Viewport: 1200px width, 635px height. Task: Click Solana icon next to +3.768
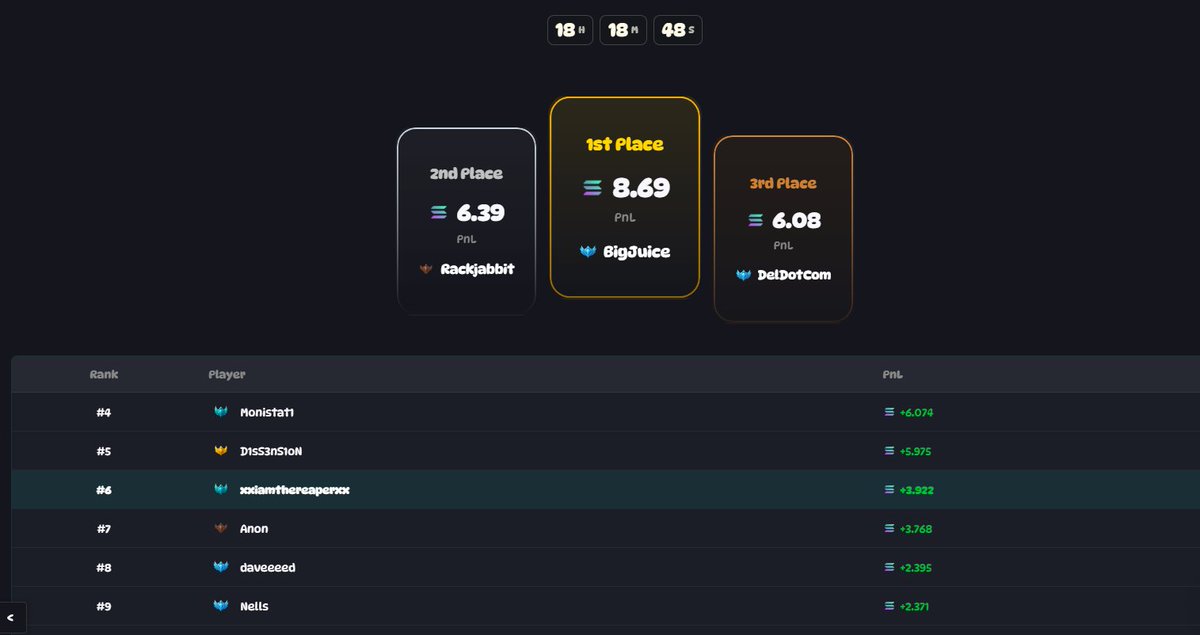click(x=889, y=528)
